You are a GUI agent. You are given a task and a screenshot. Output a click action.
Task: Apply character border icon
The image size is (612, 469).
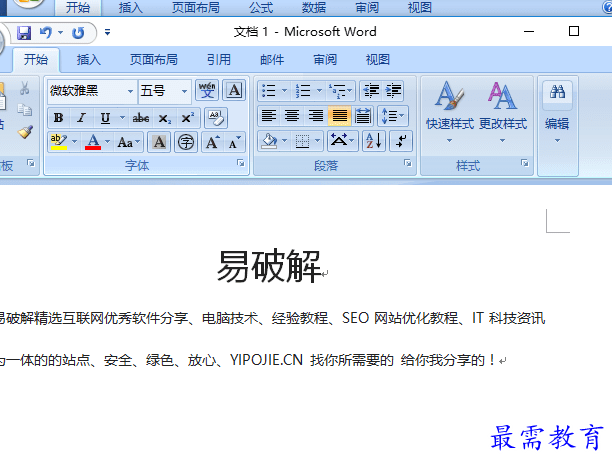tap(234, 91)
